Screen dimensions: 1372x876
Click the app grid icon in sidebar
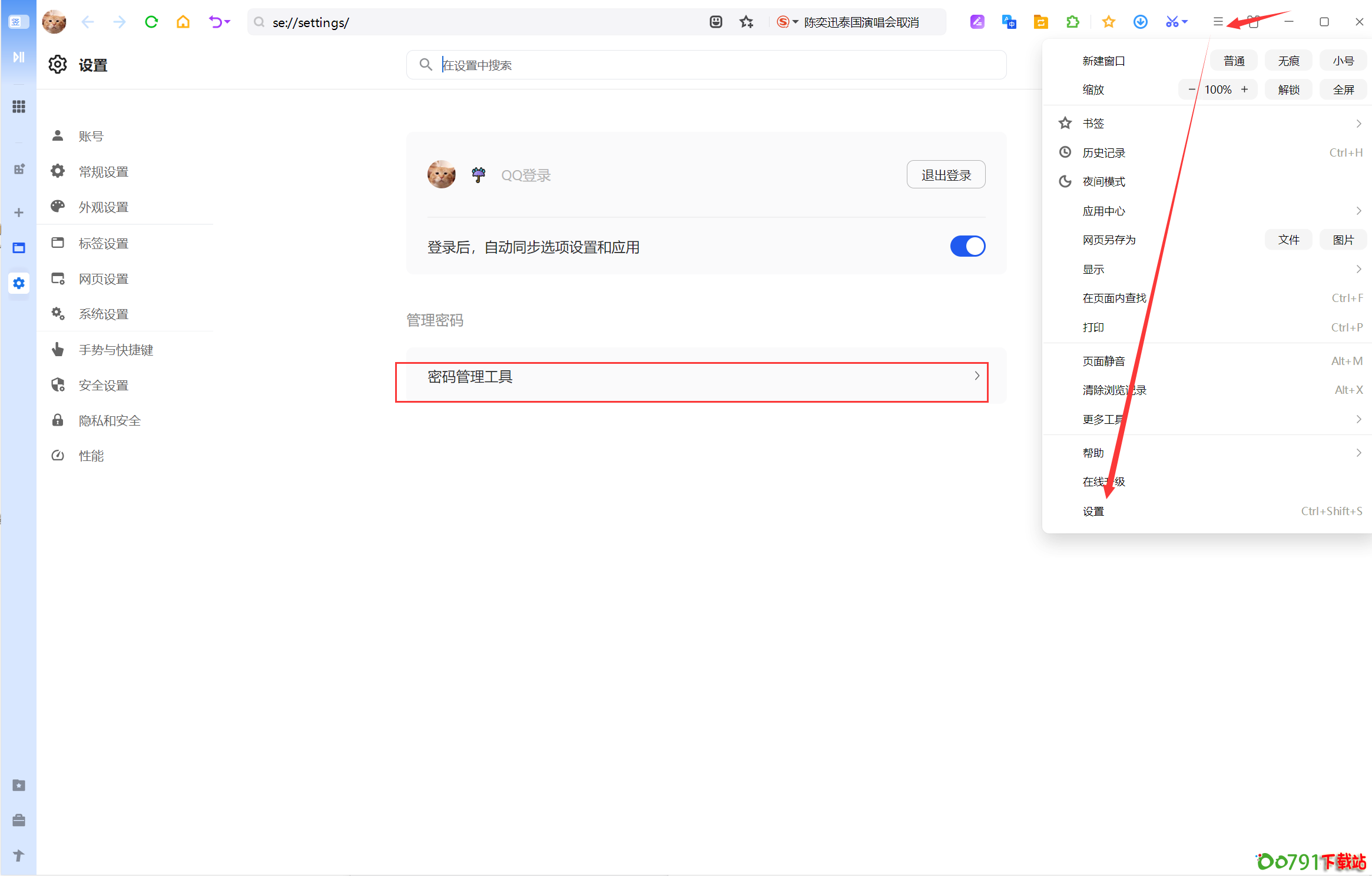19,107
